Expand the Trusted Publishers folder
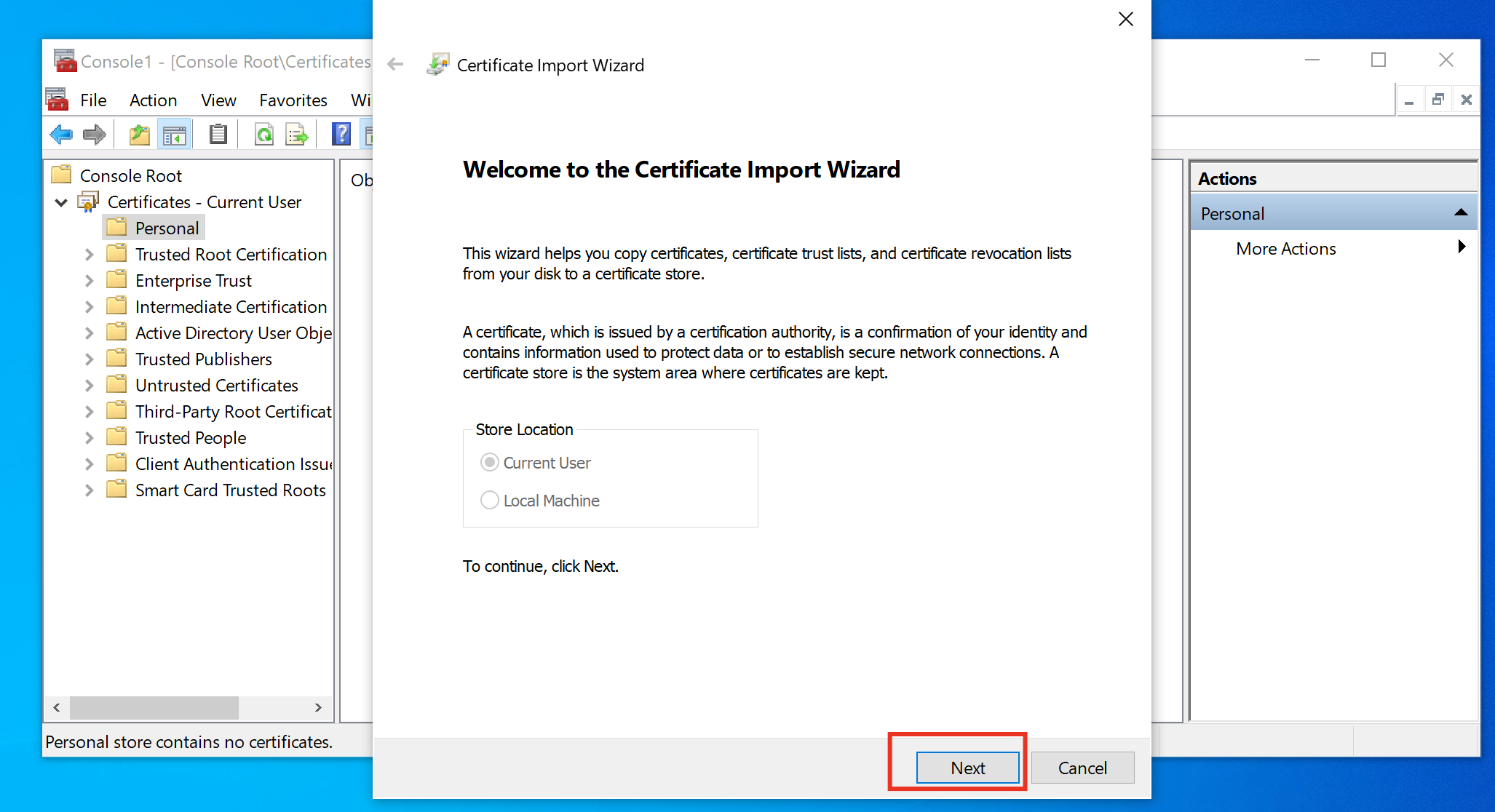The image size is (1495, 812). point(89,359)
